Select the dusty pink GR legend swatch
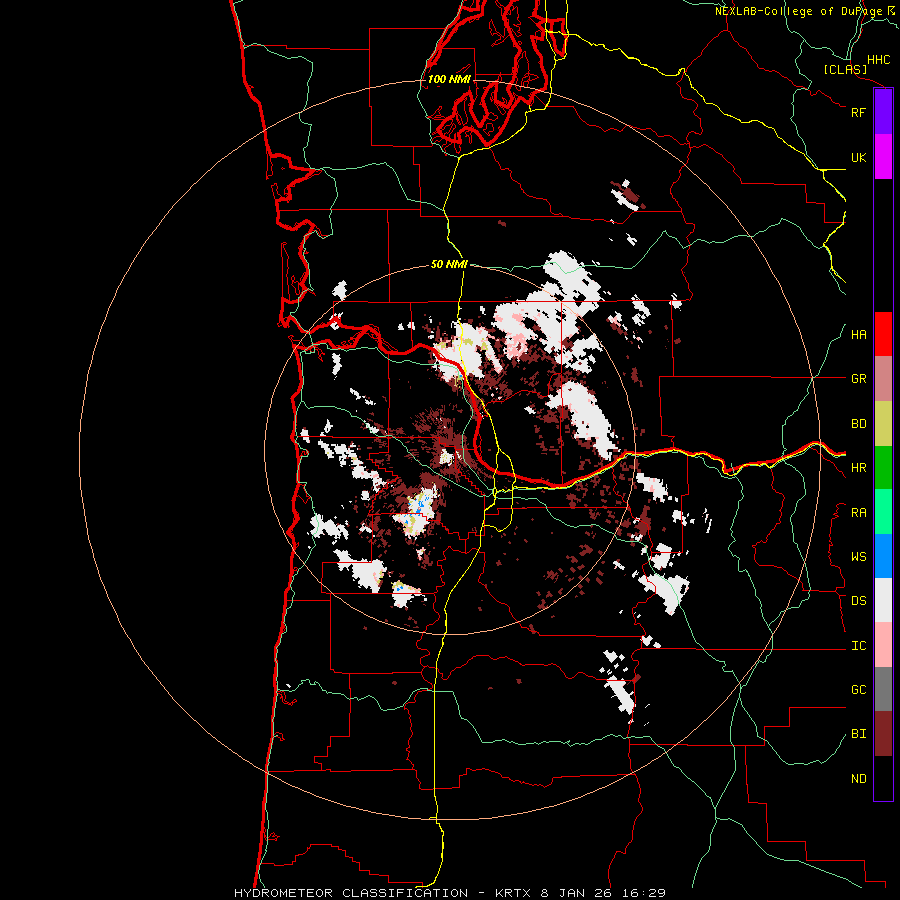 [883, 379]
